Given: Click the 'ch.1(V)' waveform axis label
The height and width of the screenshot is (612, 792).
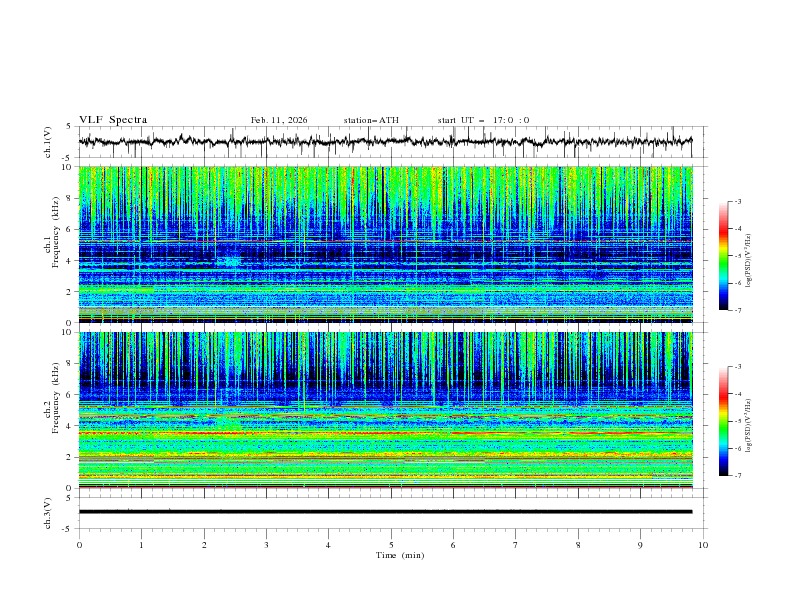Looking at the screenshot, I should [x=48, y=142].
